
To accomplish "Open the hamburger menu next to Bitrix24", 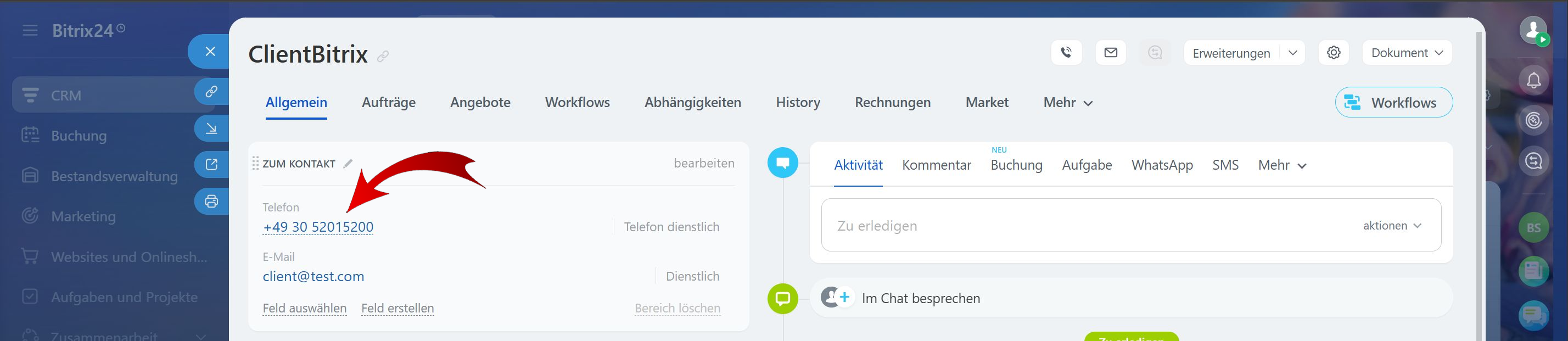I will (x=30, y=30).
